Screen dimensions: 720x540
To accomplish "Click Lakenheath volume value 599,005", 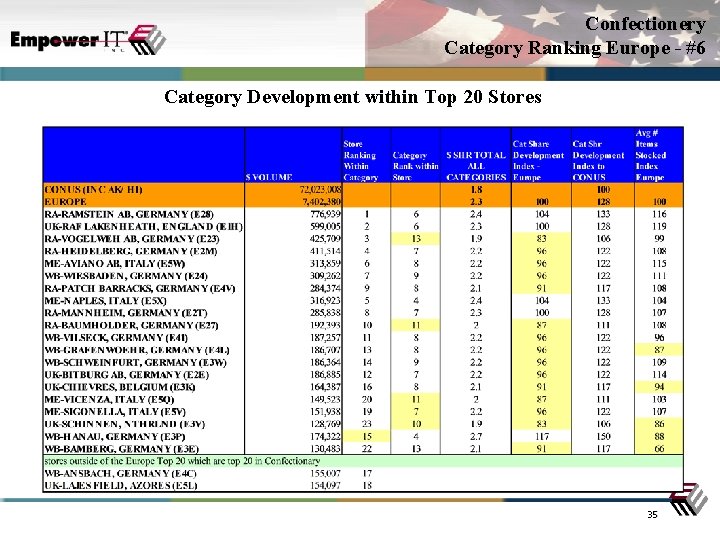I will (326, 226).
